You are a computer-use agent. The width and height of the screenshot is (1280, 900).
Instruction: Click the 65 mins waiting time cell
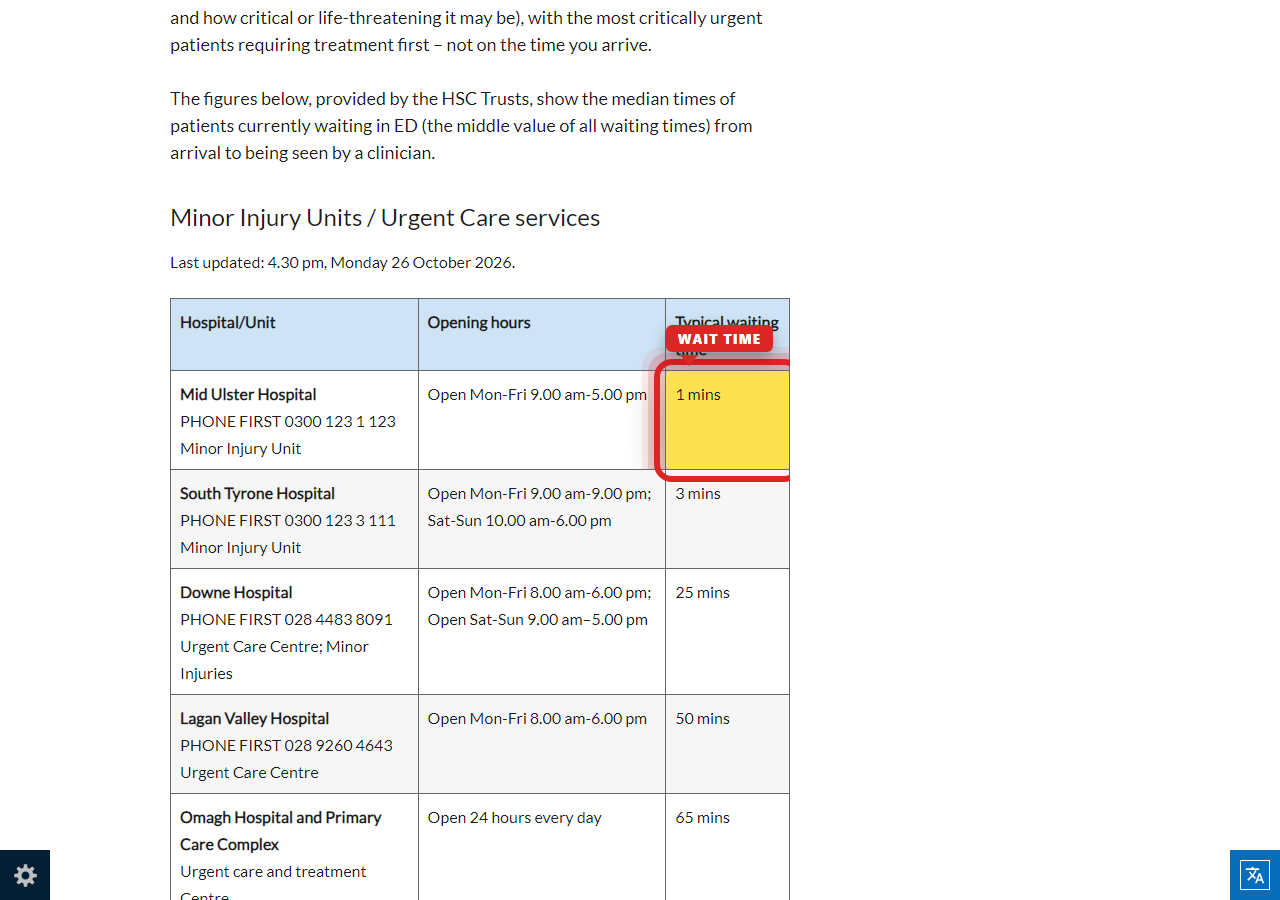click(x=727, y=846)
